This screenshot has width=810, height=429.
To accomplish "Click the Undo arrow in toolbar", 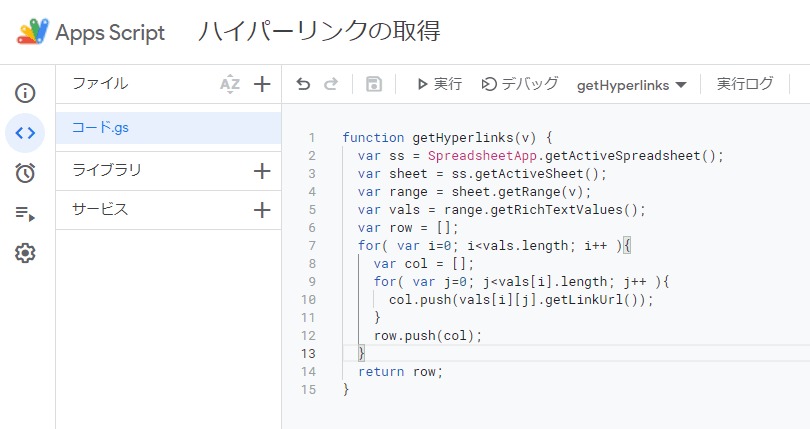I will coord(304,85).
